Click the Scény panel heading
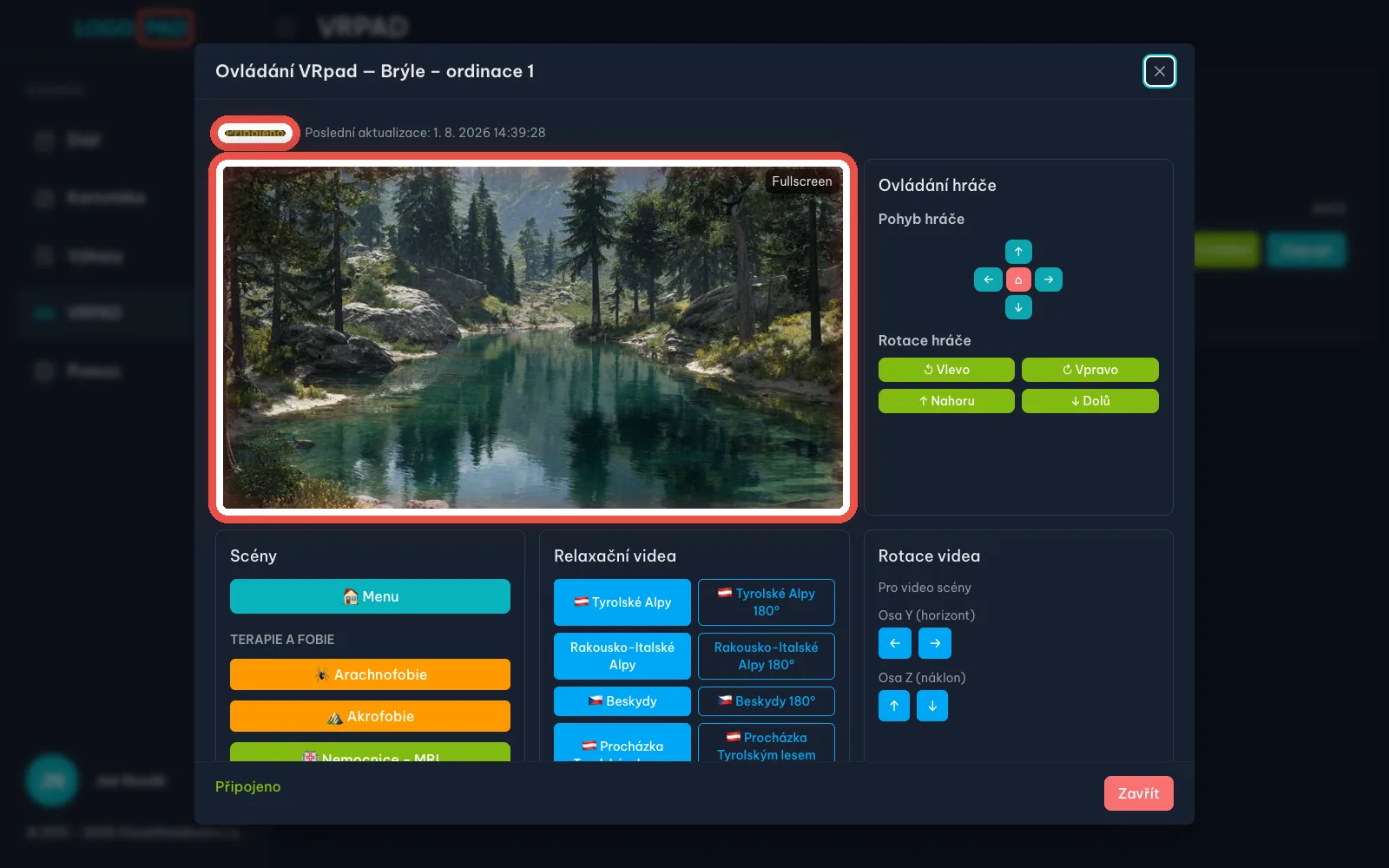Screen dimensions: 1389x868 coord(253,556)
